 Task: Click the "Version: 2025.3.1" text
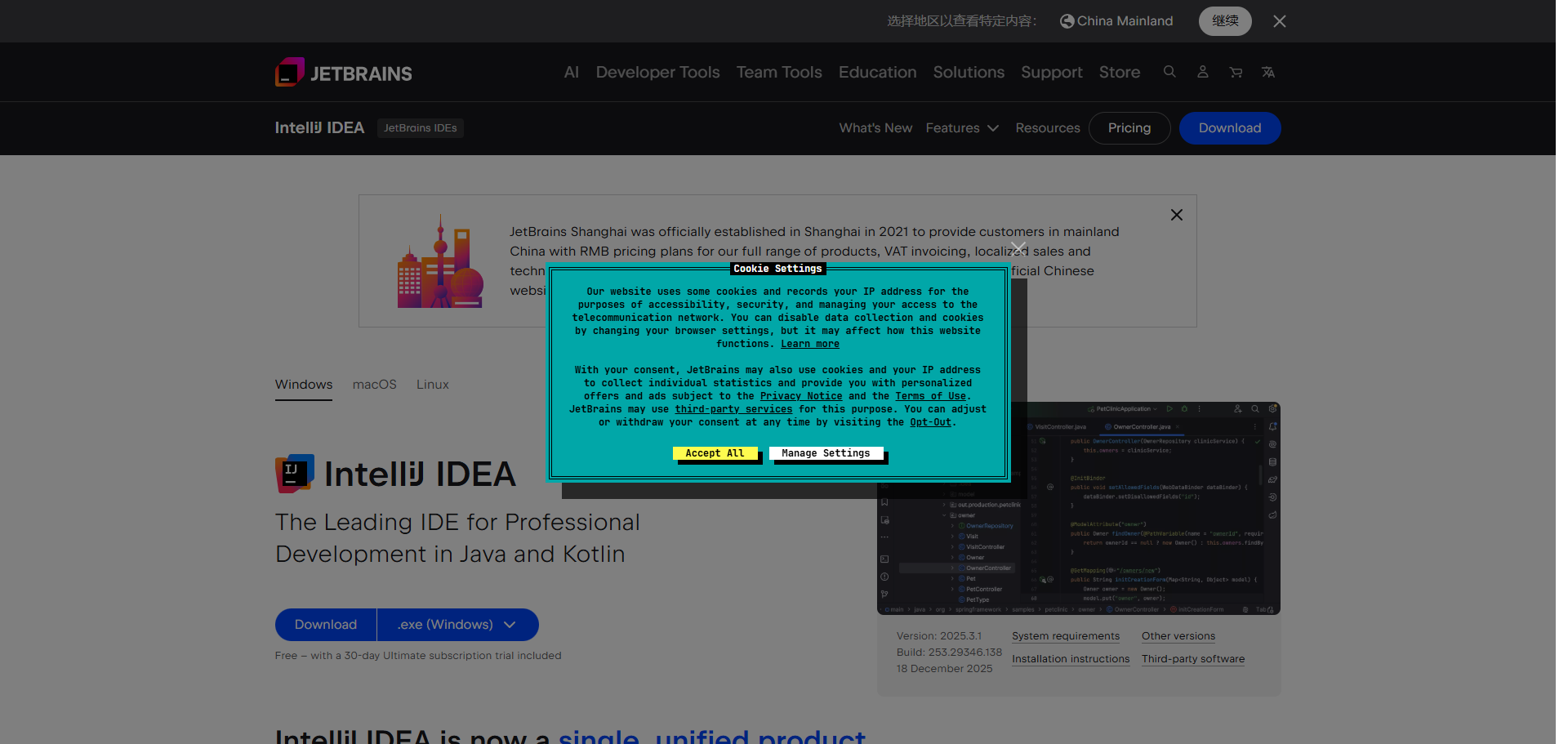[939, 636]
